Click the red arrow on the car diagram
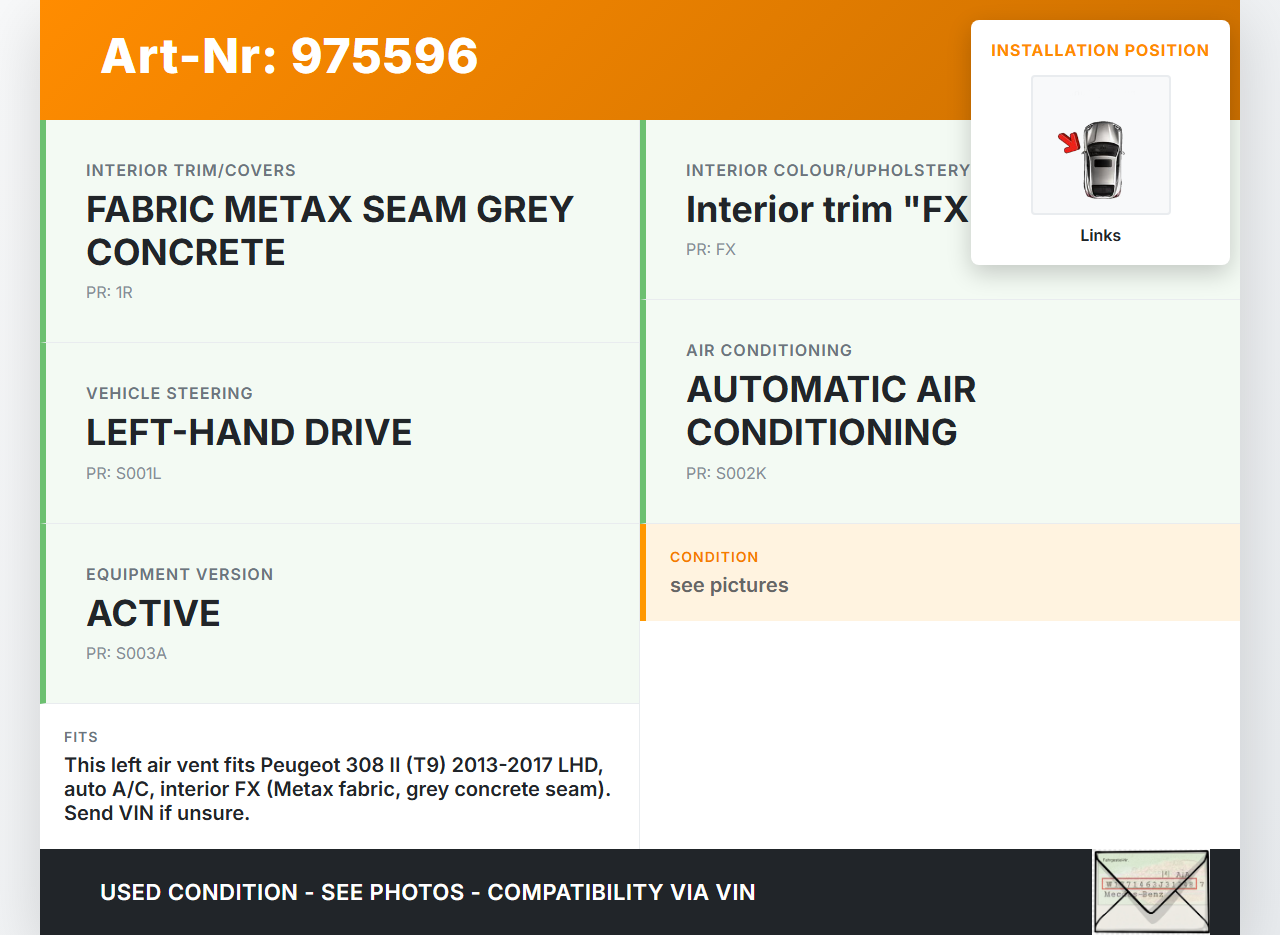This screenshot has height=935, width=1280. [1071, 143]
